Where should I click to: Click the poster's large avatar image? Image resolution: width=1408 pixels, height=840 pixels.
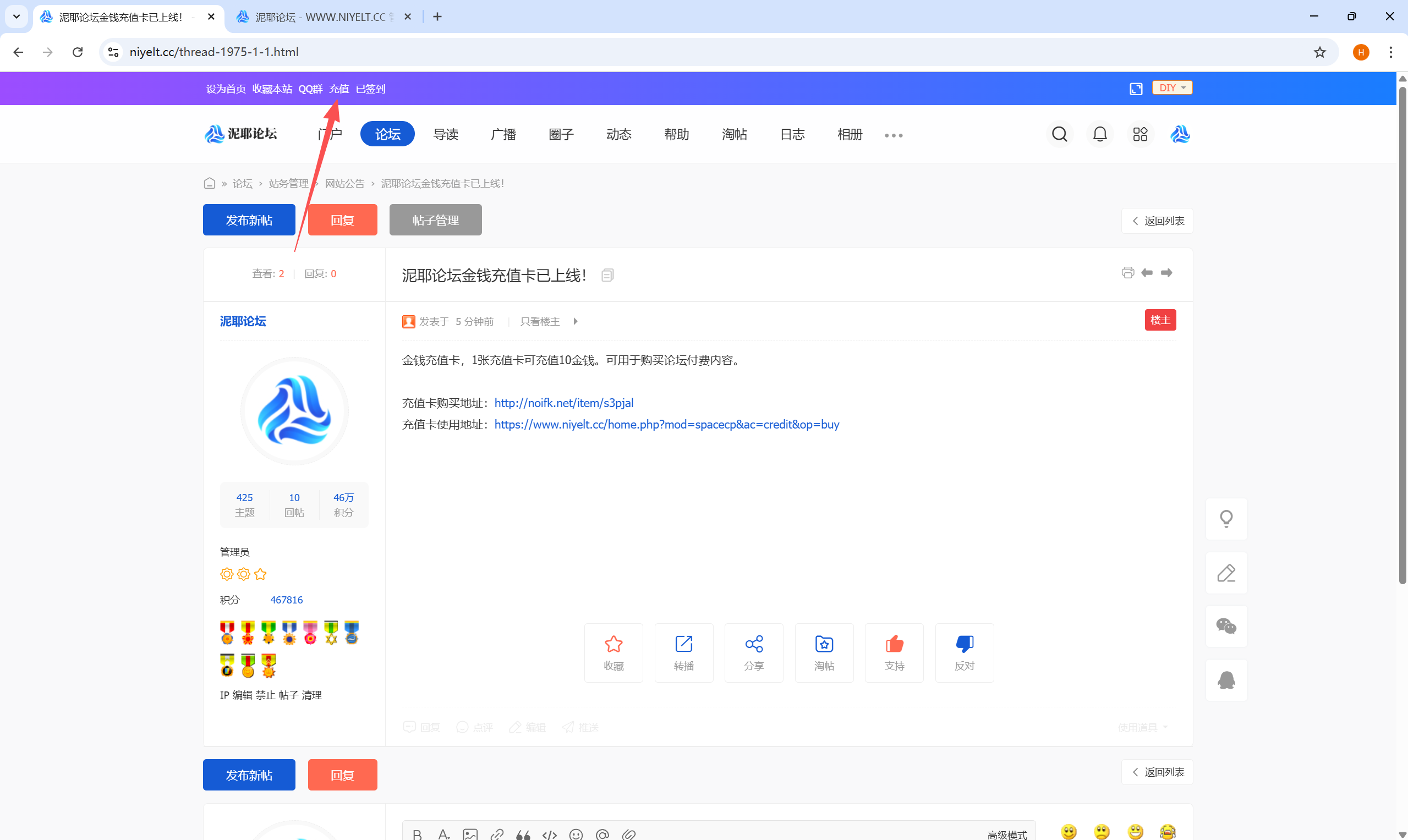pyautogui.click(x=294, y=411)
